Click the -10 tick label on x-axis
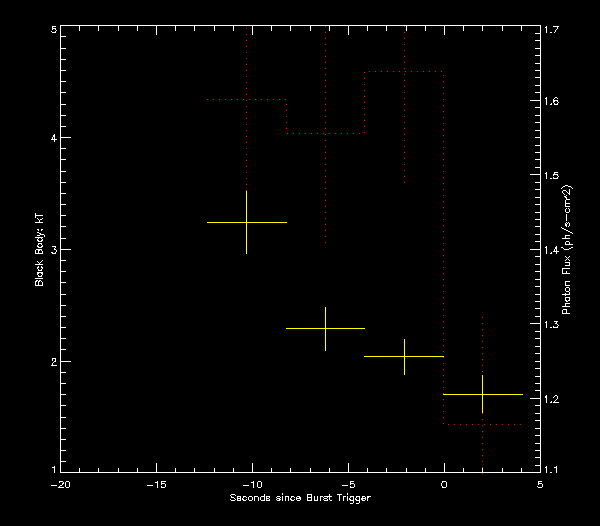This screenshot has width=600, height=526. [251, 483]
